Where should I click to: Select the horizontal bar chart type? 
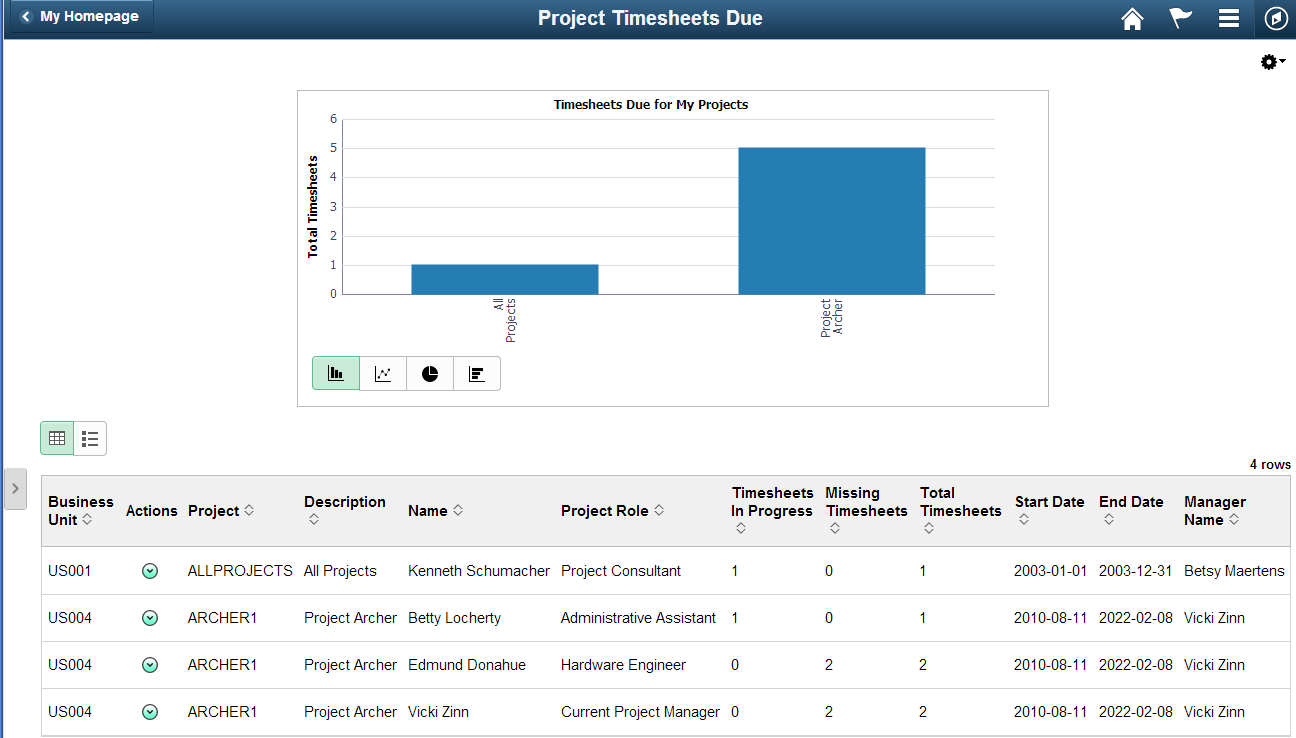click(476, 372)
